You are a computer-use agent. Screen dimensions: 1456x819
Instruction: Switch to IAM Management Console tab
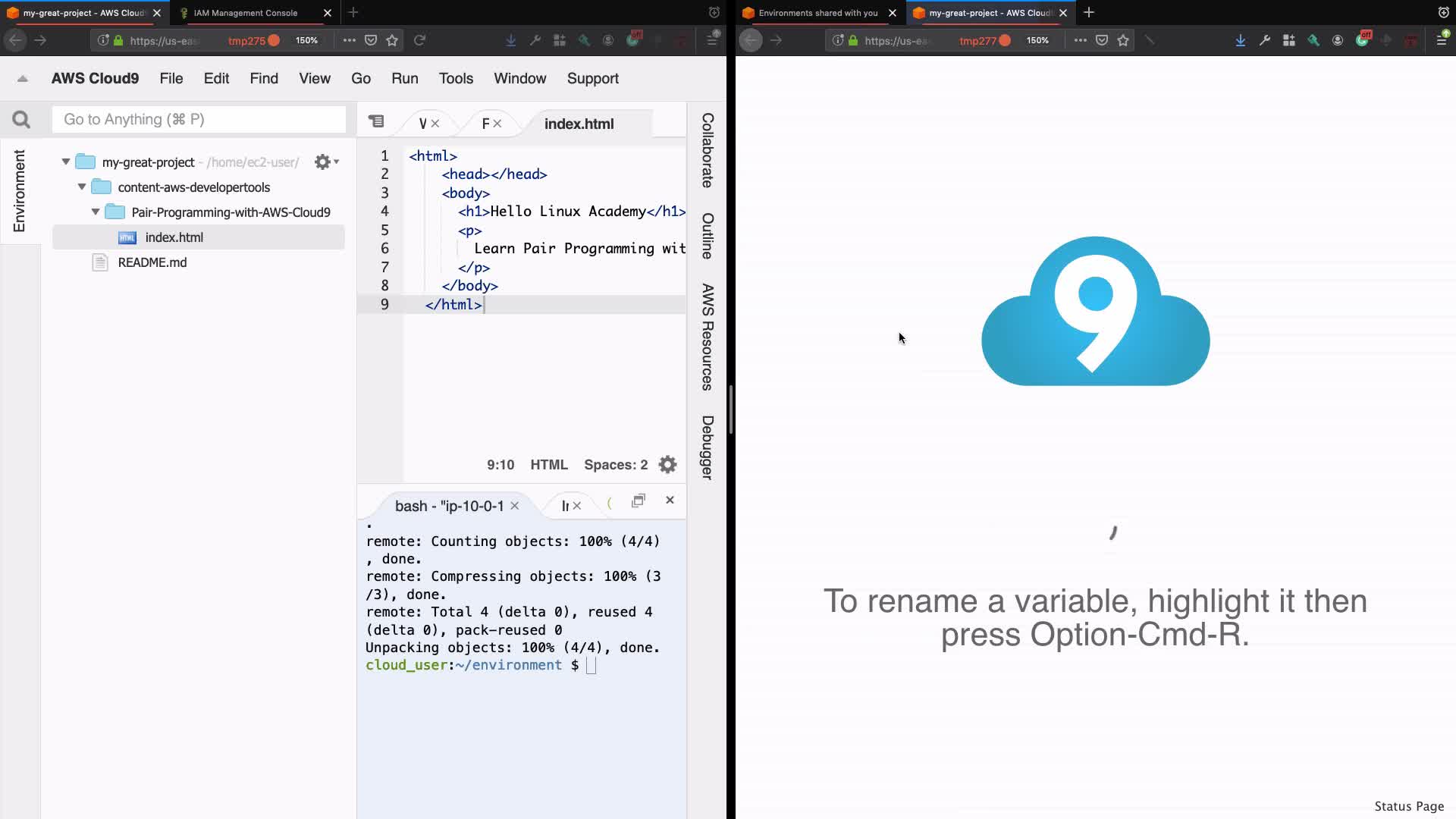pos(246,13)
